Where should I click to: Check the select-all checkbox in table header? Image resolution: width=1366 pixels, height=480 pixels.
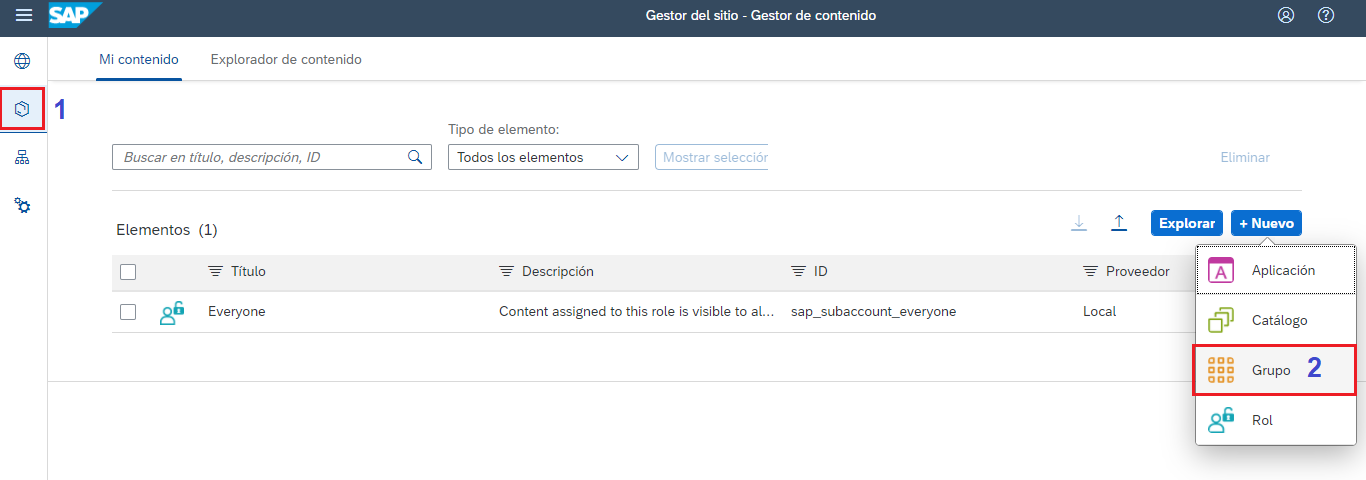point(128,271)
